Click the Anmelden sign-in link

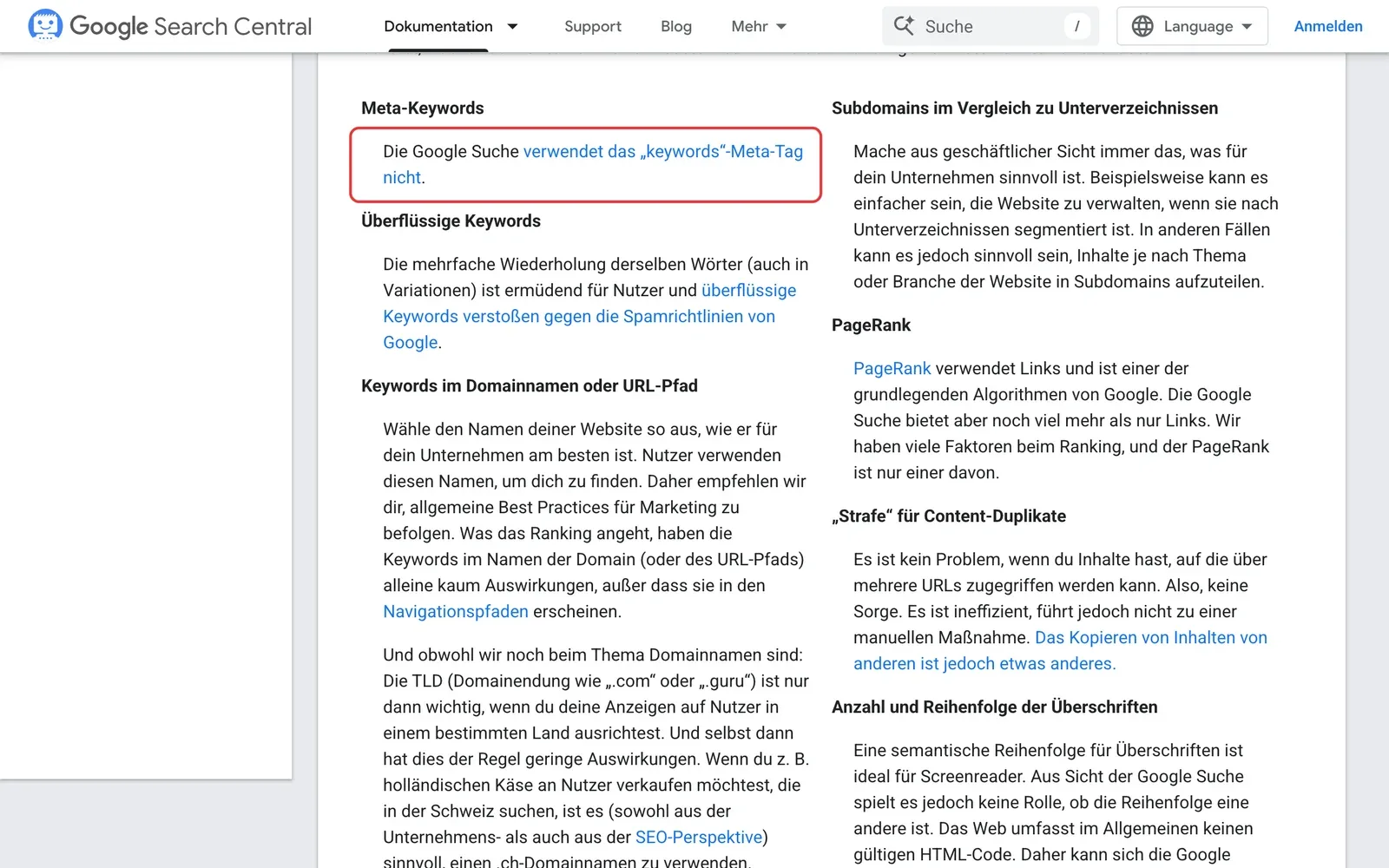tap(1328, 26)
